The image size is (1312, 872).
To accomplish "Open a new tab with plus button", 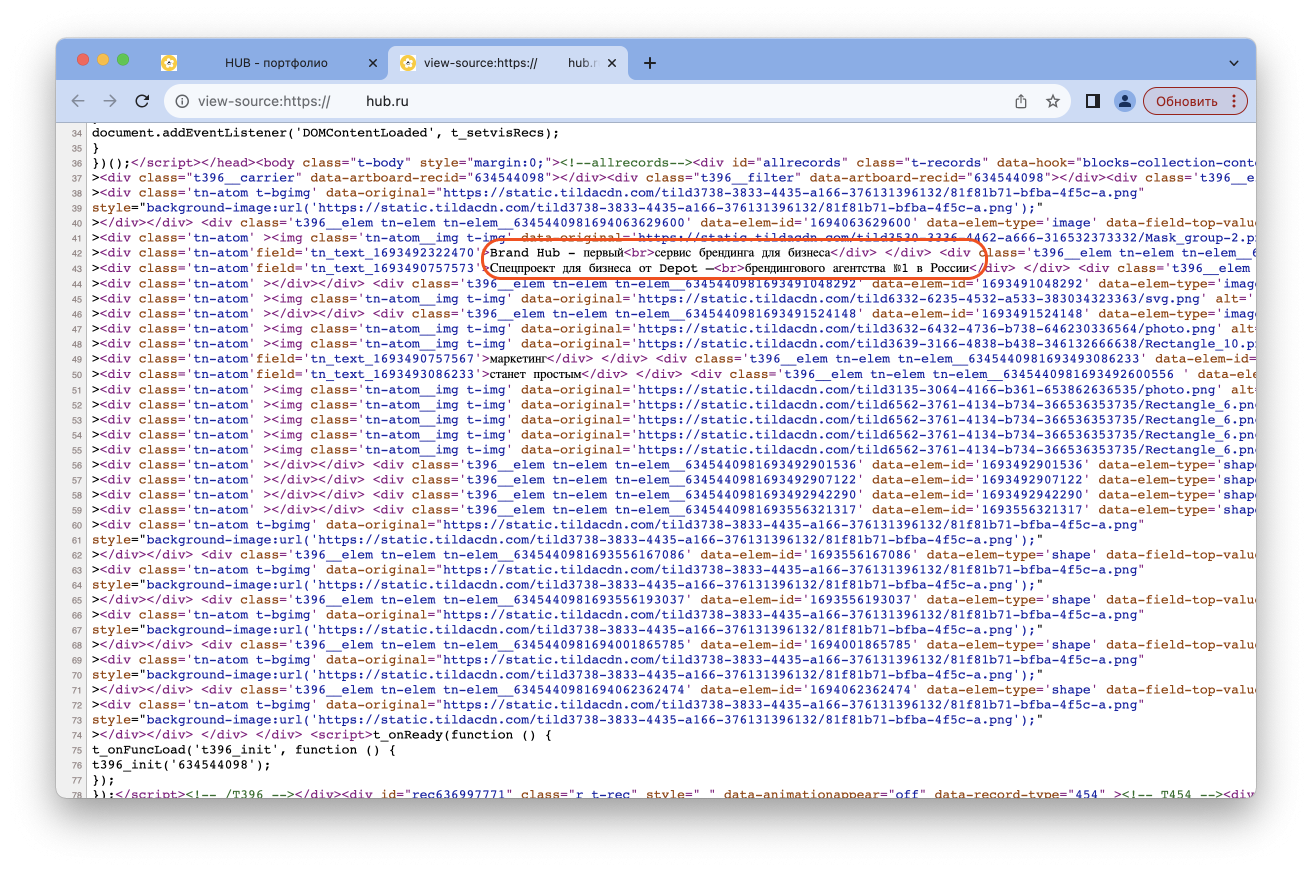I will tap(650, 63).
